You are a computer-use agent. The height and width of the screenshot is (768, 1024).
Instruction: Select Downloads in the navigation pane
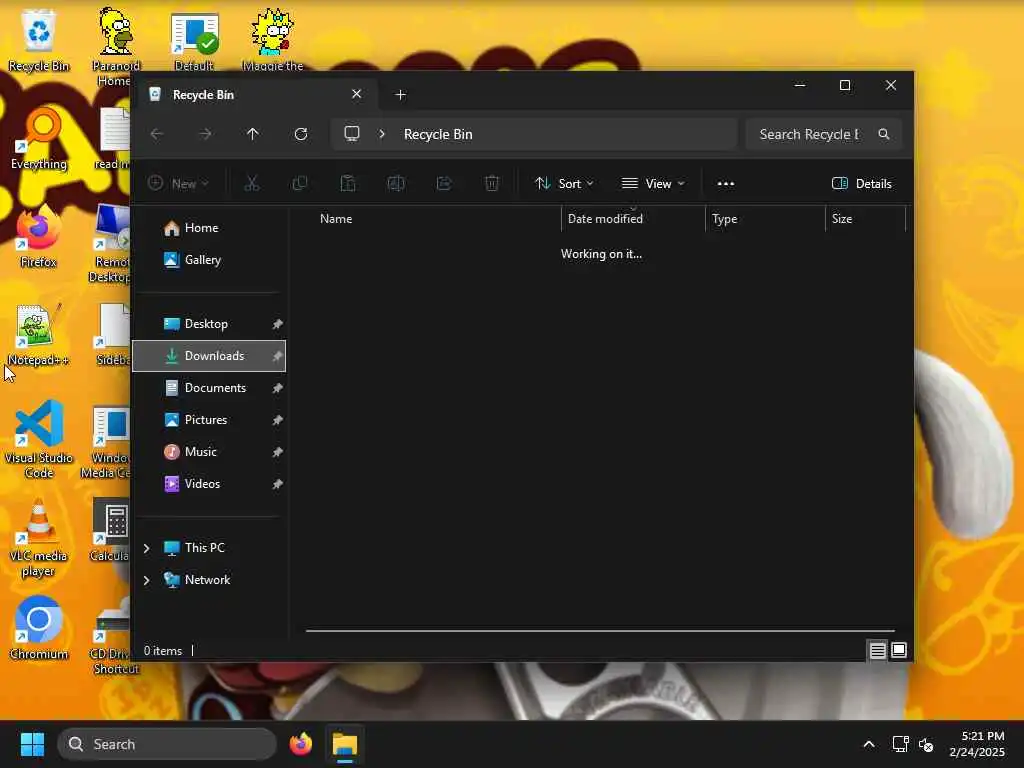[209, 356]
